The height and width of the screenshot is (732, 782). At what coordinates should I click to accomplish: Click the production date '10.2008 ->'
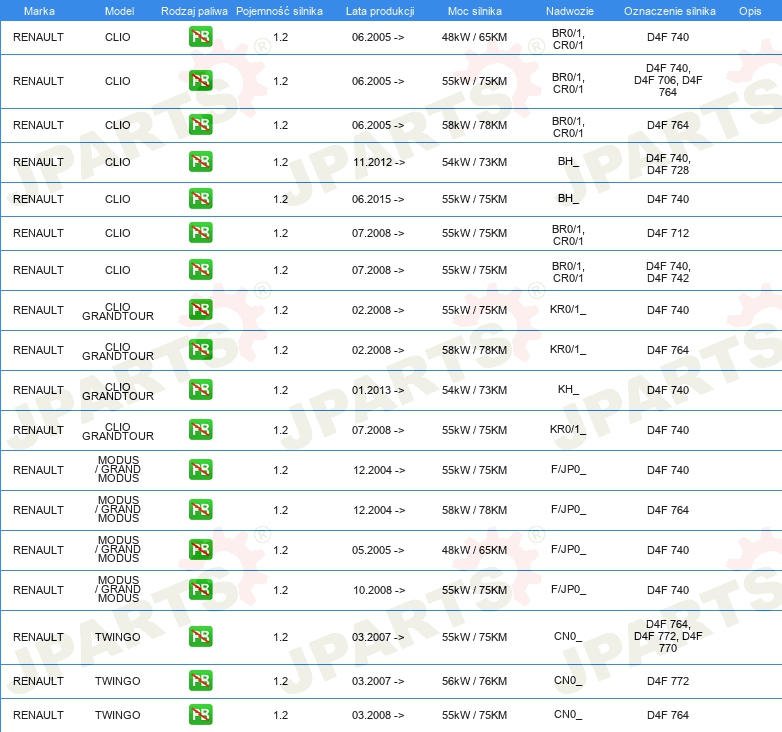point(379,590)
